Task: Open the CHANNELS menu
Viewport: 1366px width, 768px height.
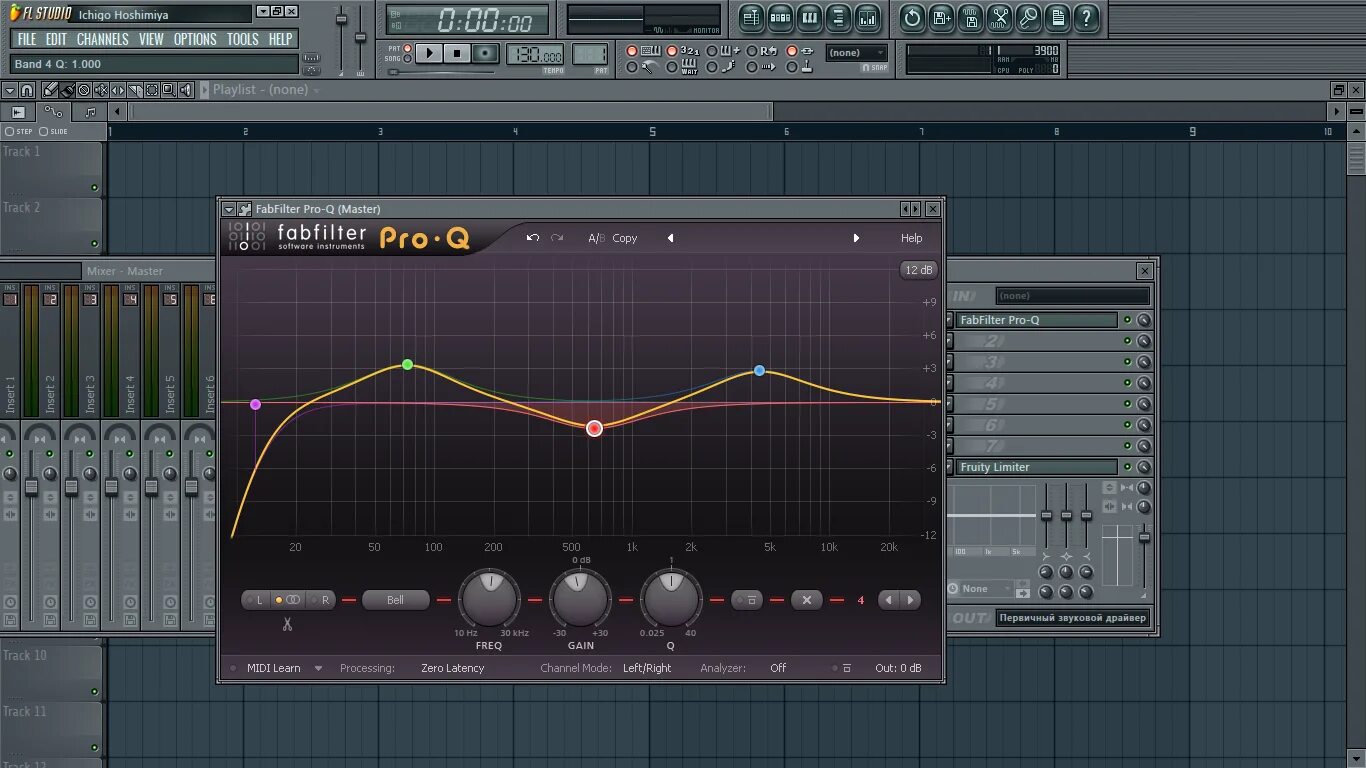Action: pos(102,39)
